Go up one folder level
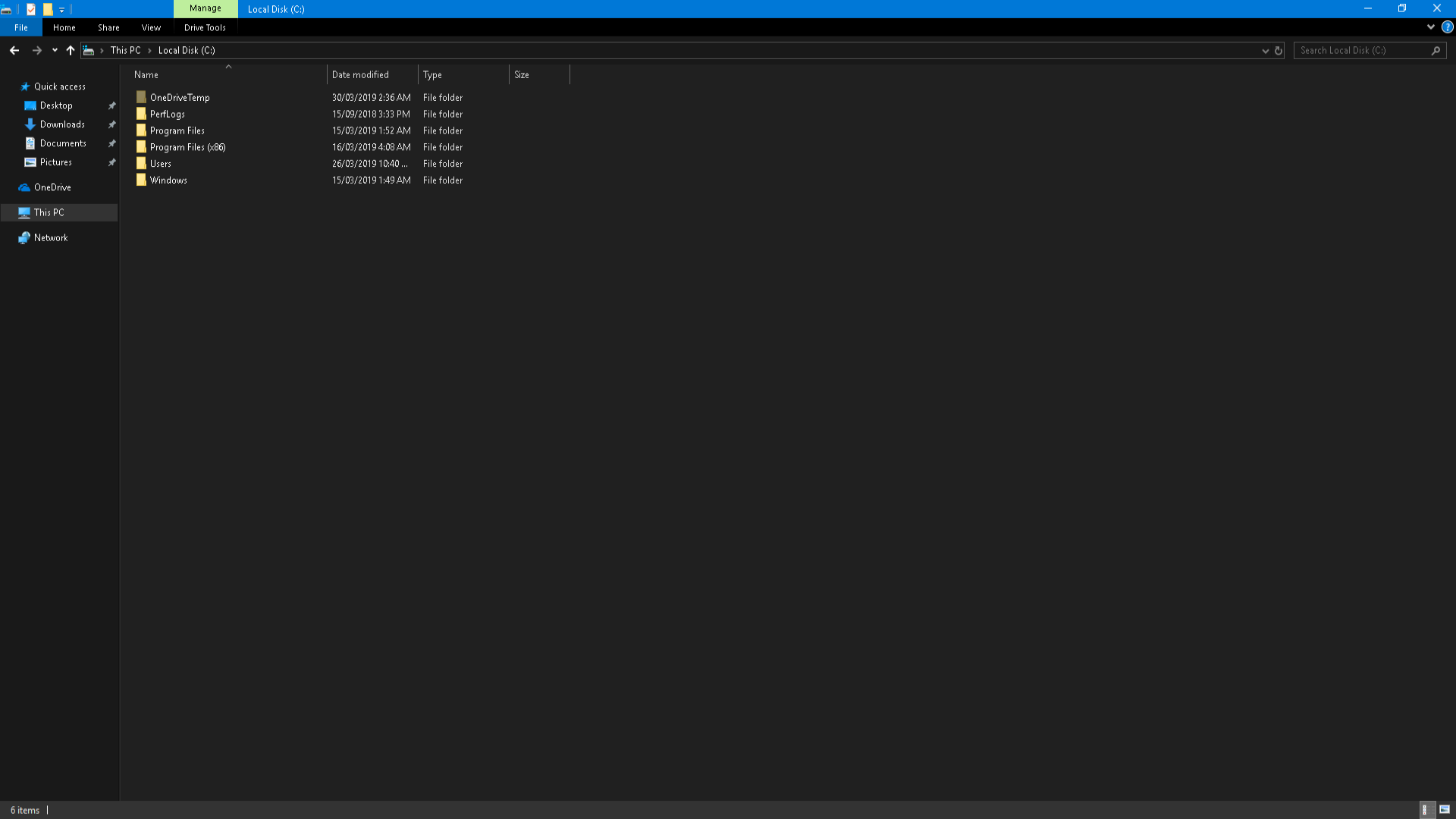 [x=71, y=50]
